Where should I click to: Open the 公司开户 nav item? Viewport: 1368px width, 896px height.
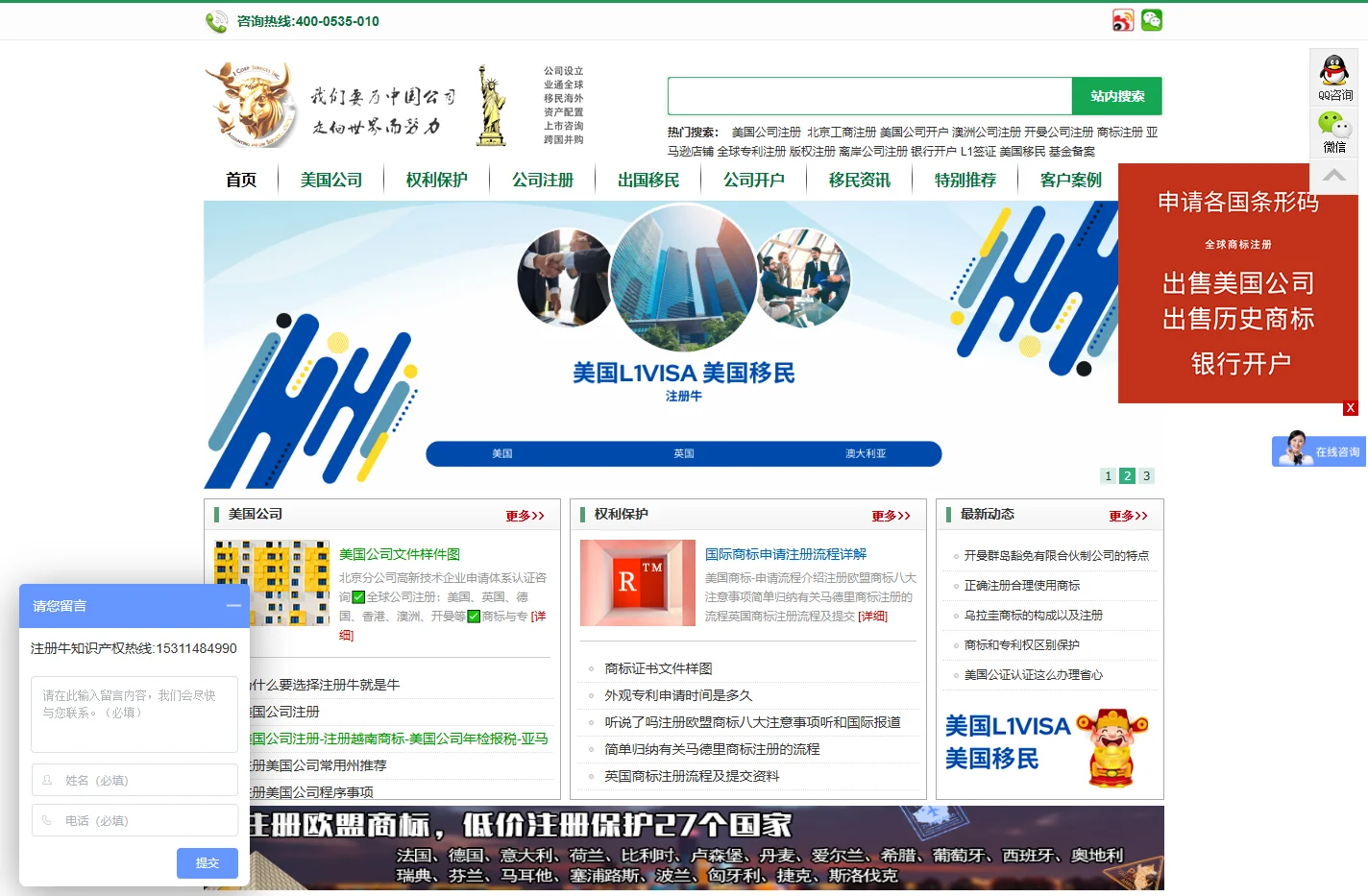pyautogui.click(x=754, y=181)
